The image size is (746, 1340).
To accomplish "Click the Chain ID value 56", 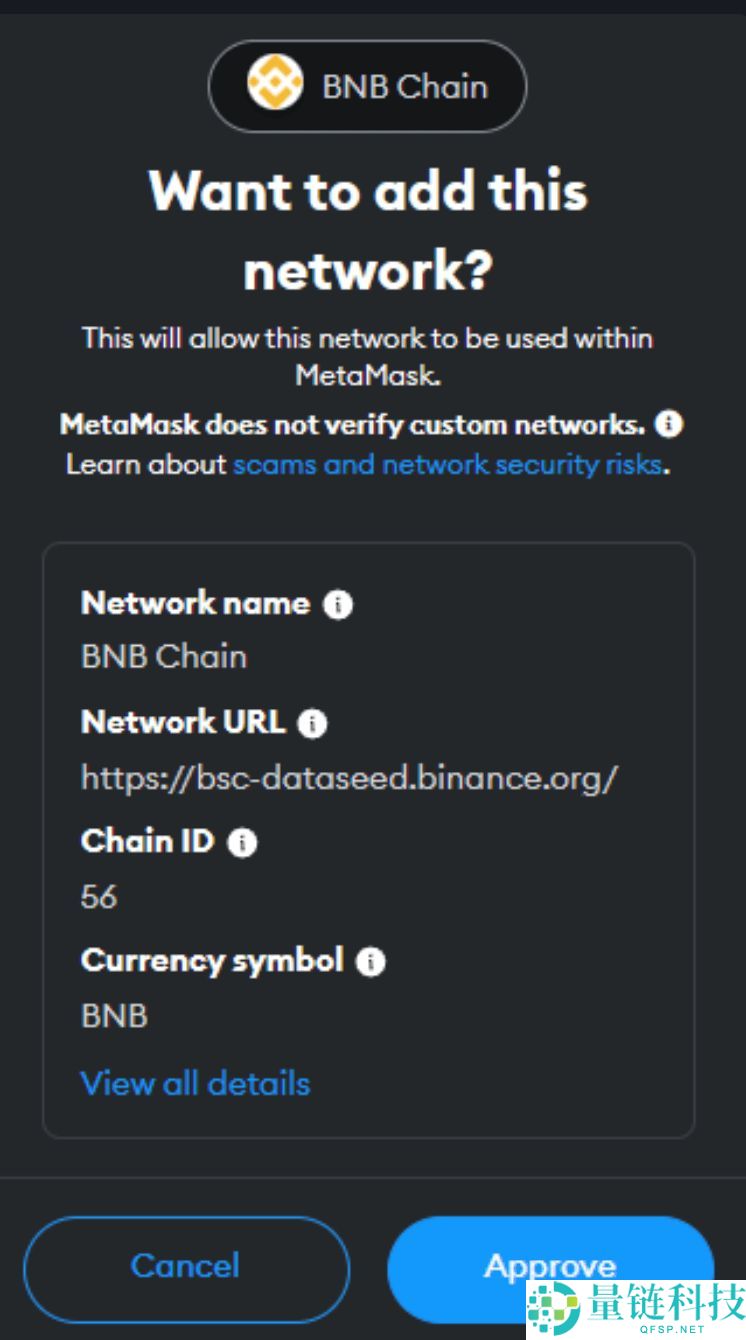I will click(x=98, y=897).
